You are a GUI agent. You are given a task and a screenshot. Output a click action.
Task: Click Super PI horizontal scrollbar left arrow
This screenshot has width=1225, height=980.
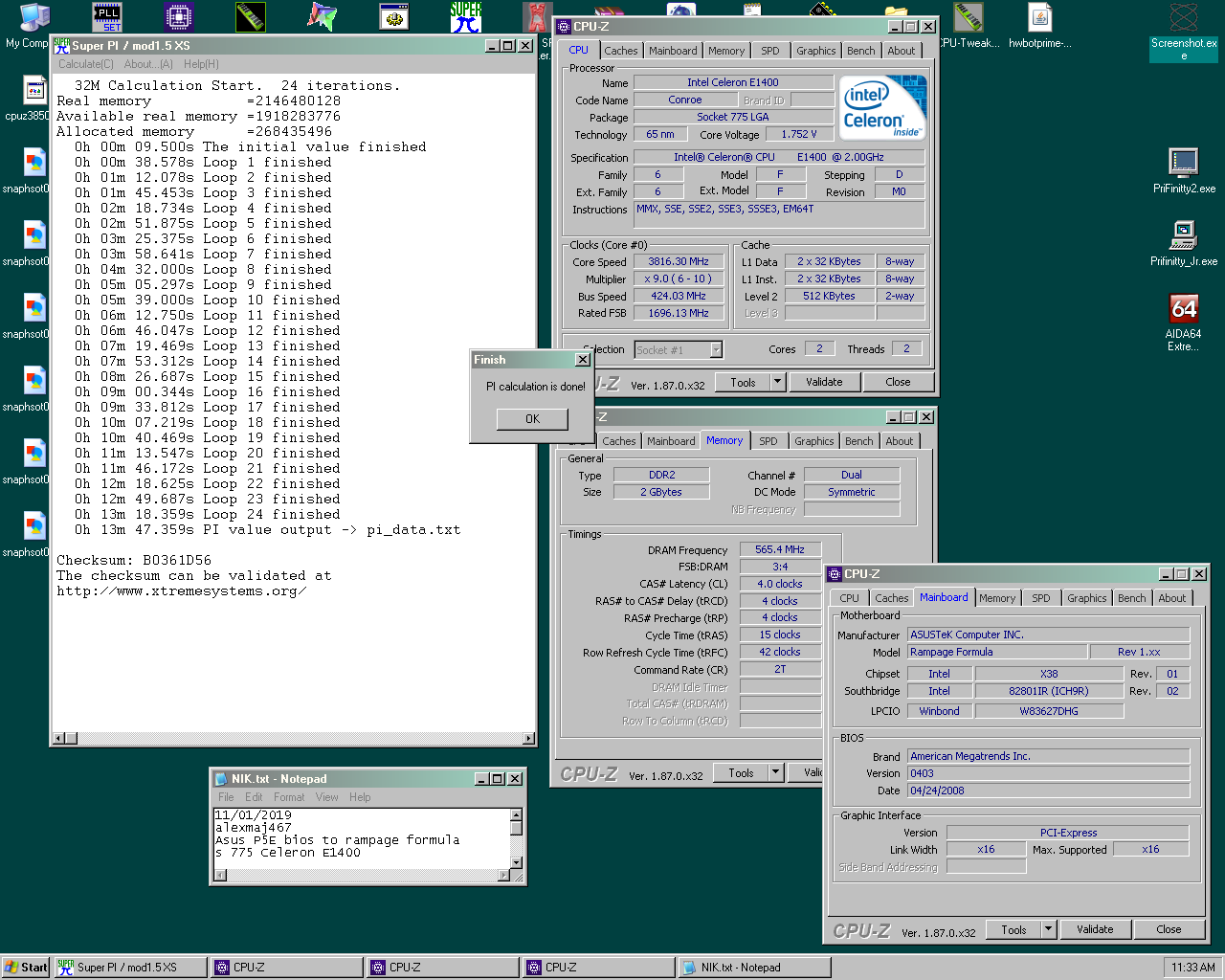click(x=59, y=738)
